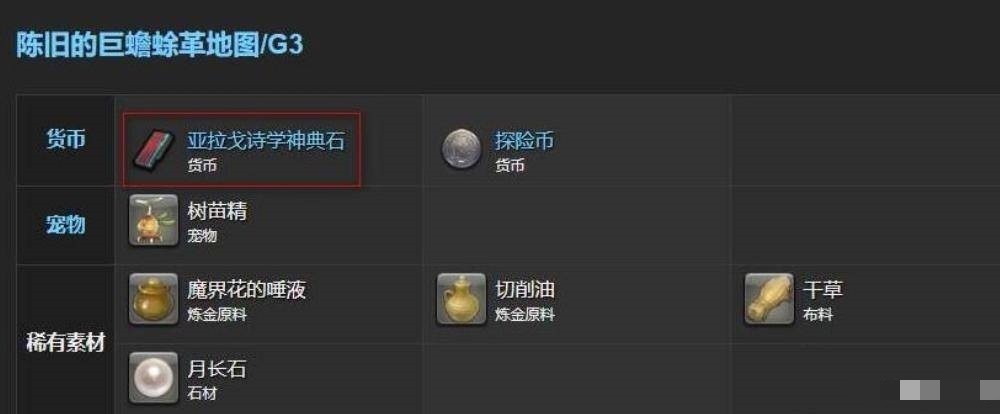Click the 切削油 jug icon
Screen dimensions: 1000x414
coord(461,299)
